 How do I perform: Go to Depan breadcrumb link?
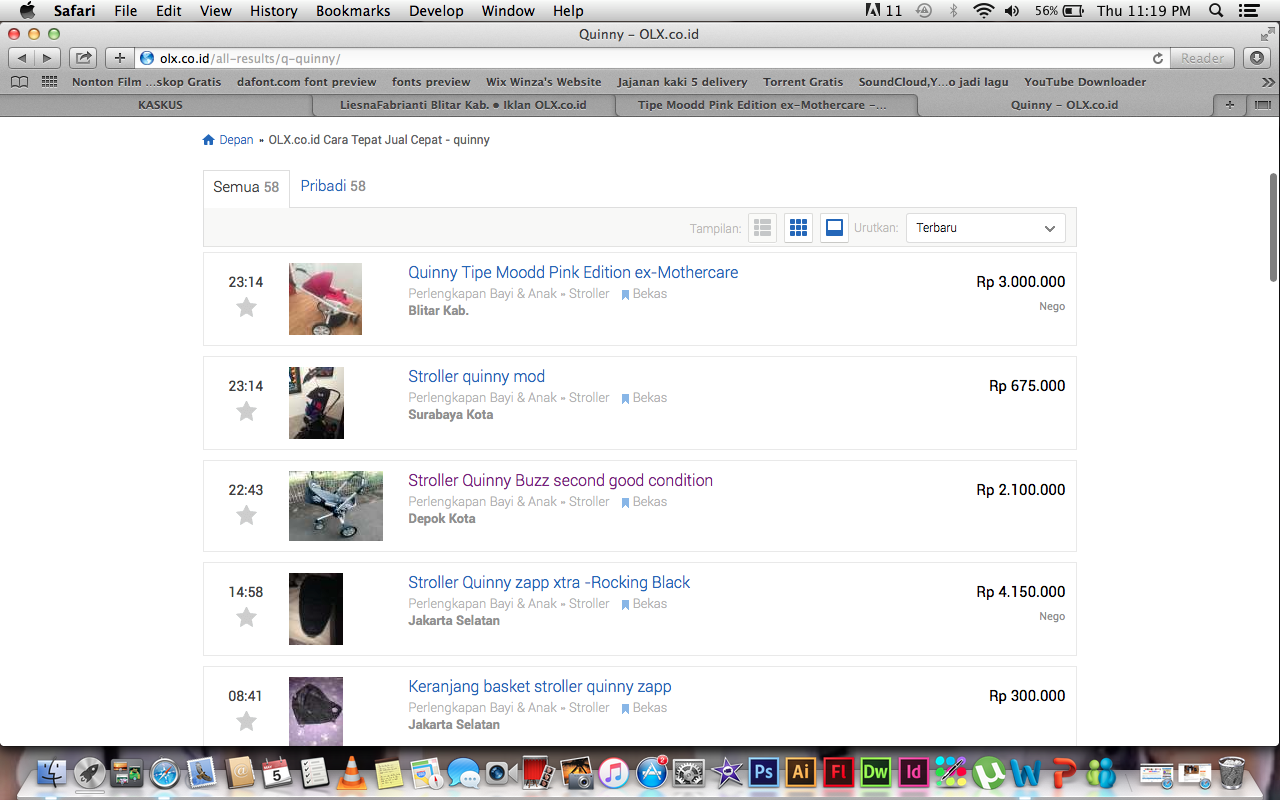pyautogui.click(x=237, y=140)
